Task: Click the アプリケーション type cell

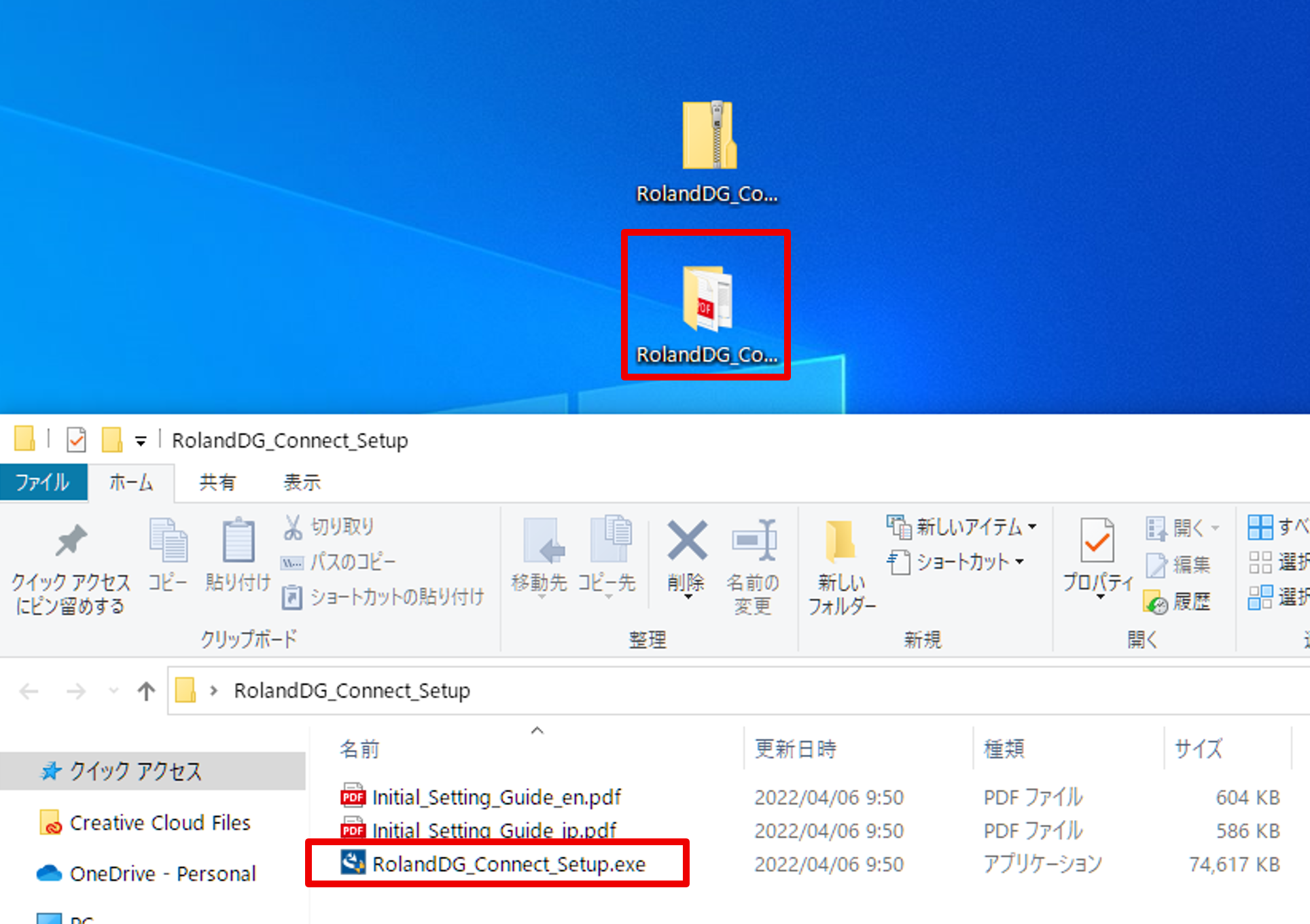Action: click(1042, 864)
